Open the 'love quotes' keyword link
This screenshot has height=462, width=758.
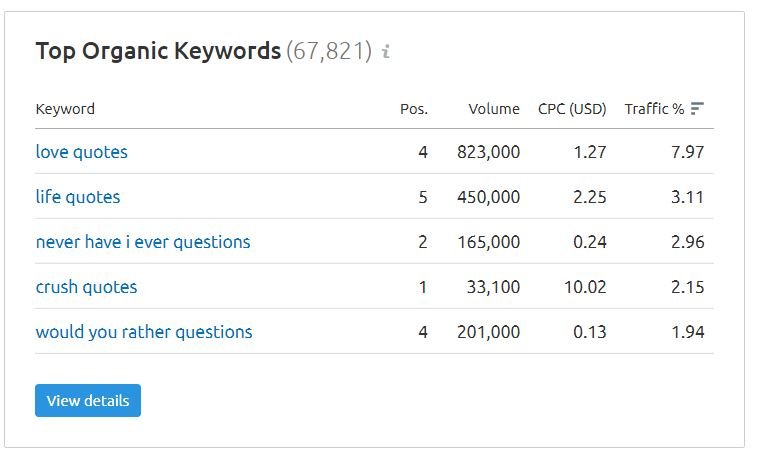tap(82, 152)
